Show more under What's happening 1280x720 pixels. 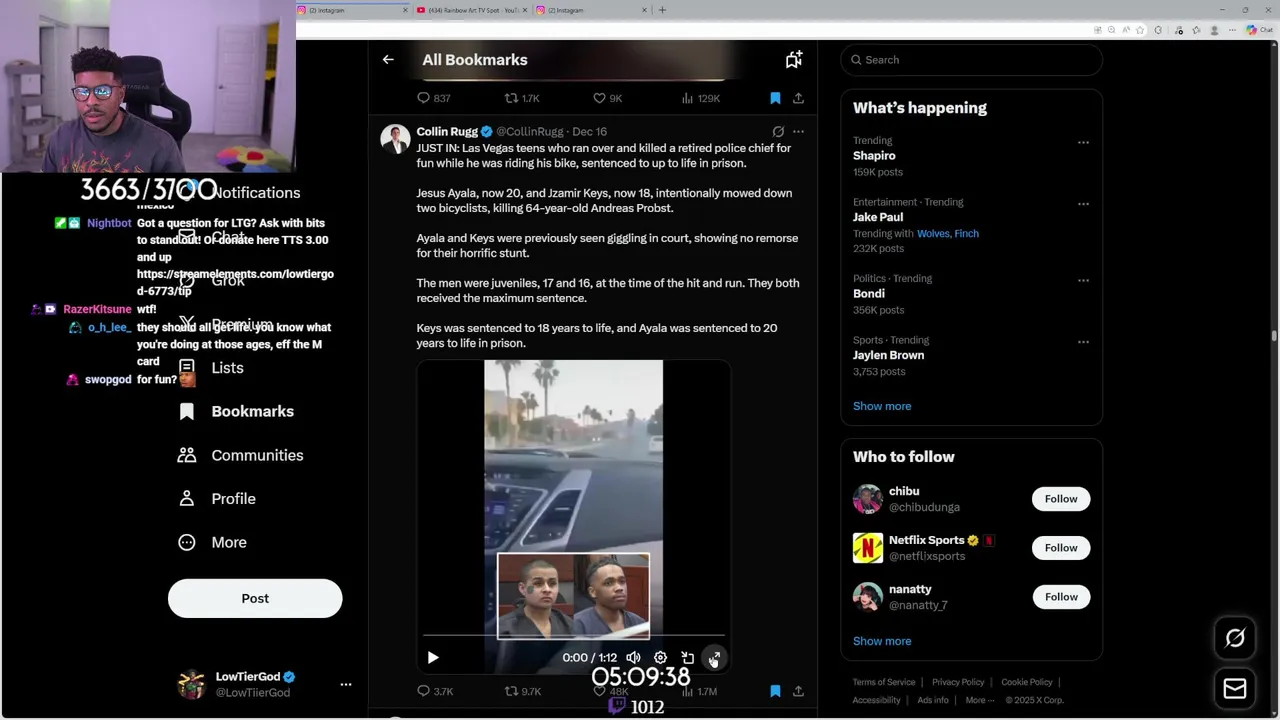point(882,406)
